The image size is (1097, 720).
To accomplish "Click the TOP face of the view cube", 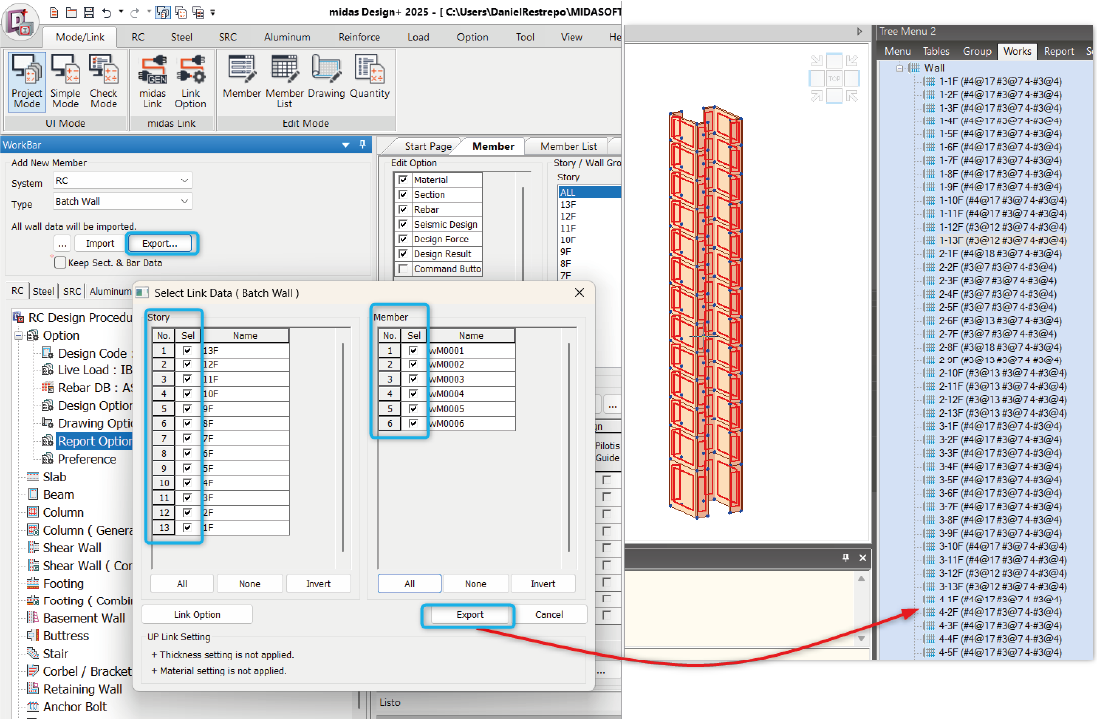I will 834,78.
